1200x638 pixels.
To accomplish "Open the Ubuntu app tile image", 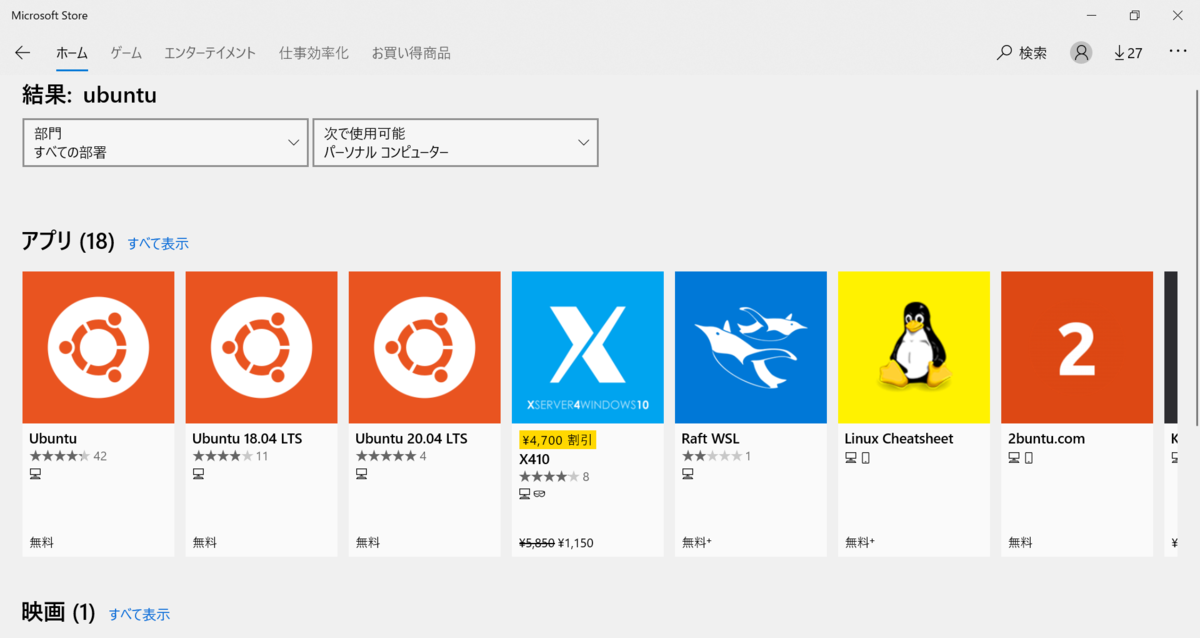I will 98,347.
